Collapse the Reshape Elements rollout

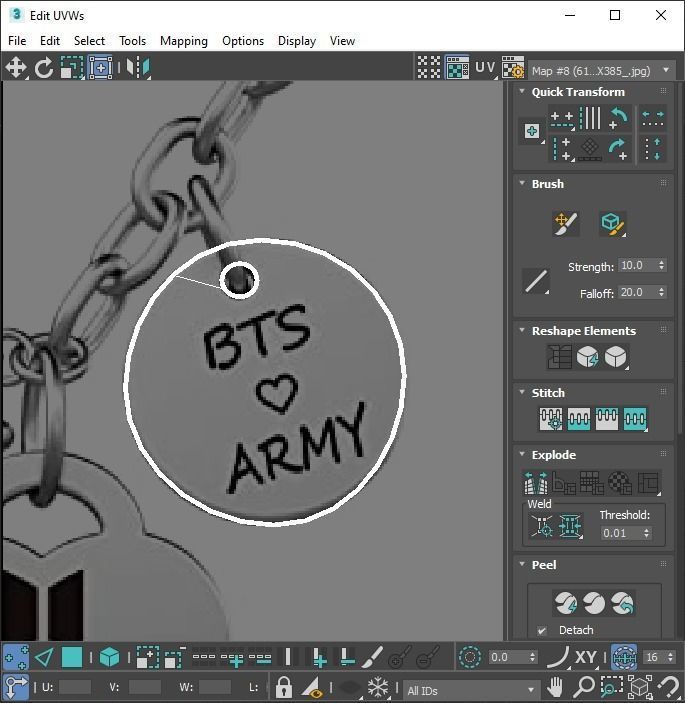pos(522,330)
